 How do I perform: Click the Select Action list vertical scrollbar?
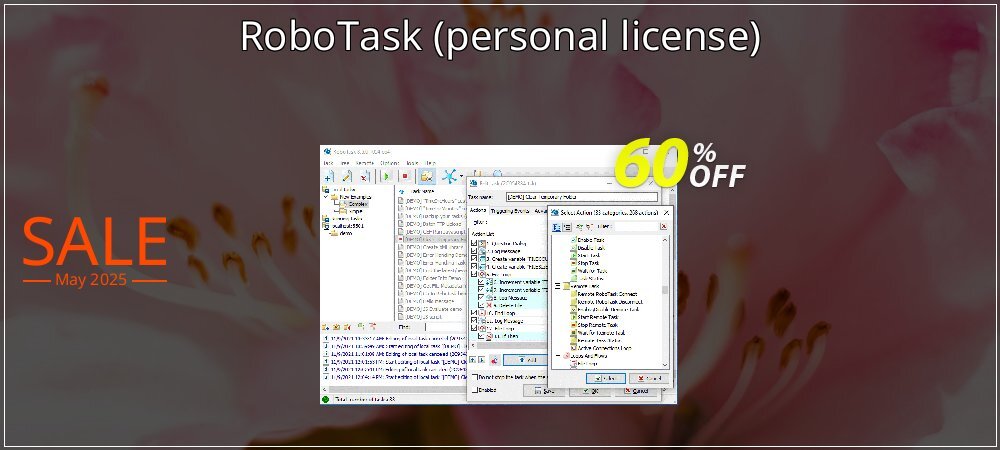665,302
